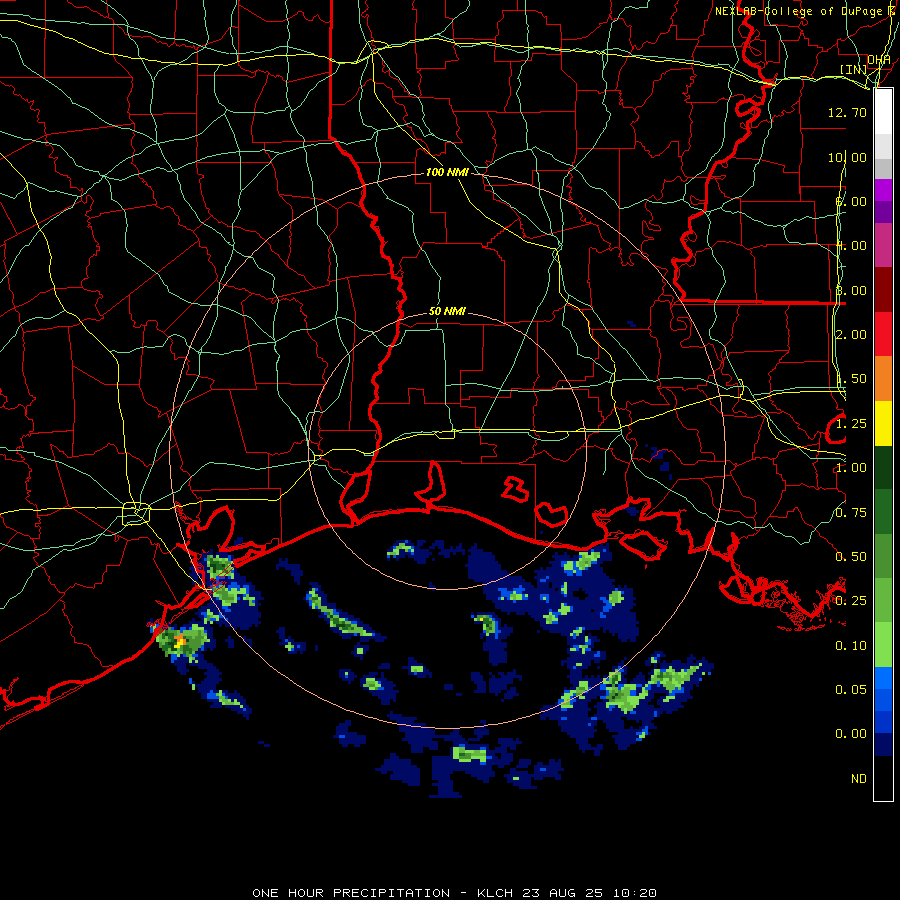Select the '12.70' legend value
This screenshot has width=900, height=900.
click(847, 112)
